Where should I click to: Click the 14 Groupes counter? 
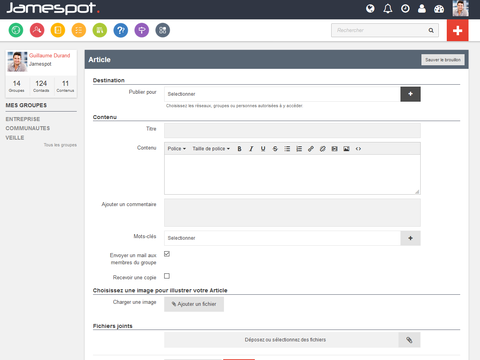tap(17, 86)
